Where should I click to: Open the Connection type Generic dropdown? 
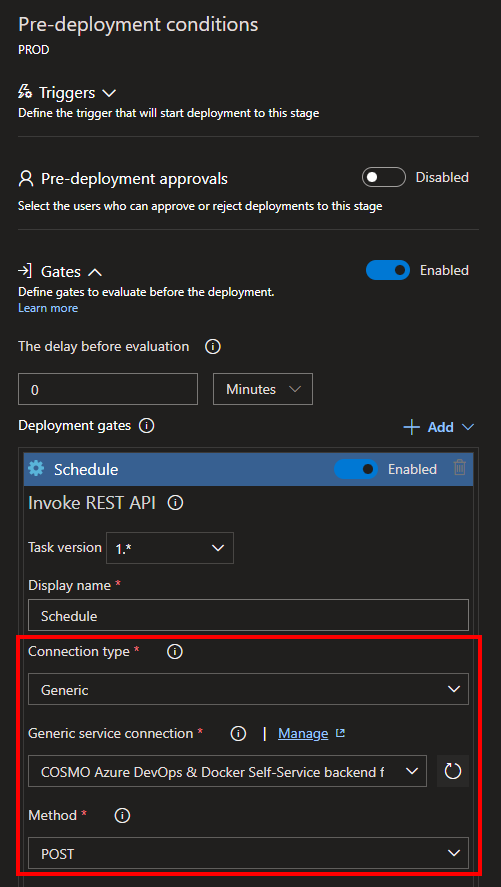pyautogui.click(x=248, y=689)
